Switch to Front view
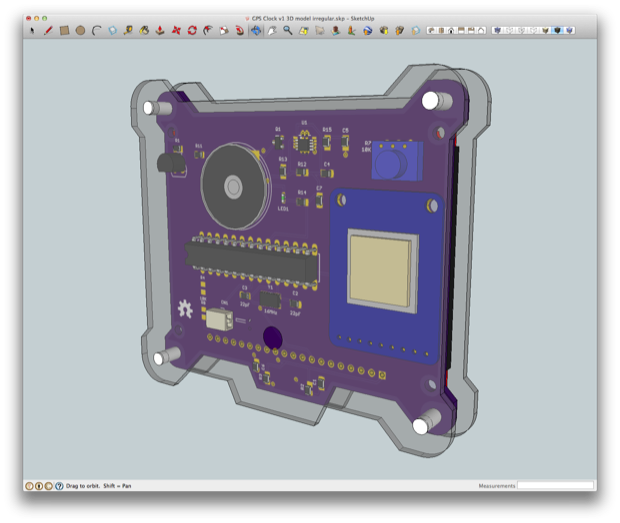The image size is (620, 523). coord(451,30)
